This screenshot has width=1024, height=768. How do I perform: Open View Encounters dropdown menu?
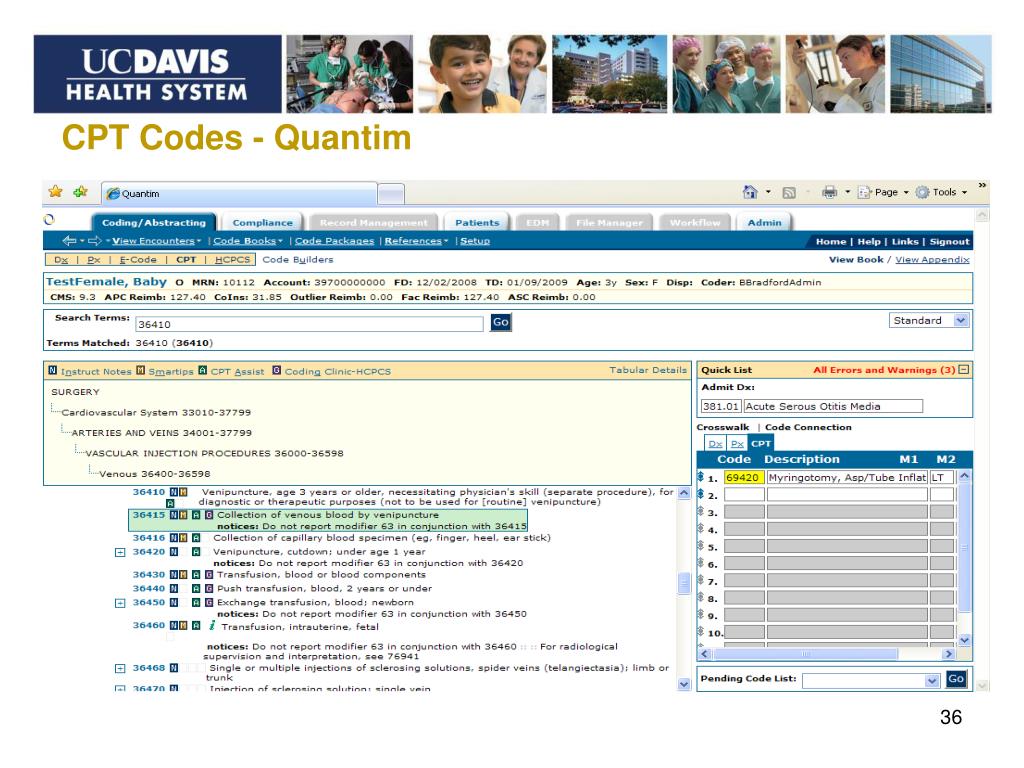157,241
